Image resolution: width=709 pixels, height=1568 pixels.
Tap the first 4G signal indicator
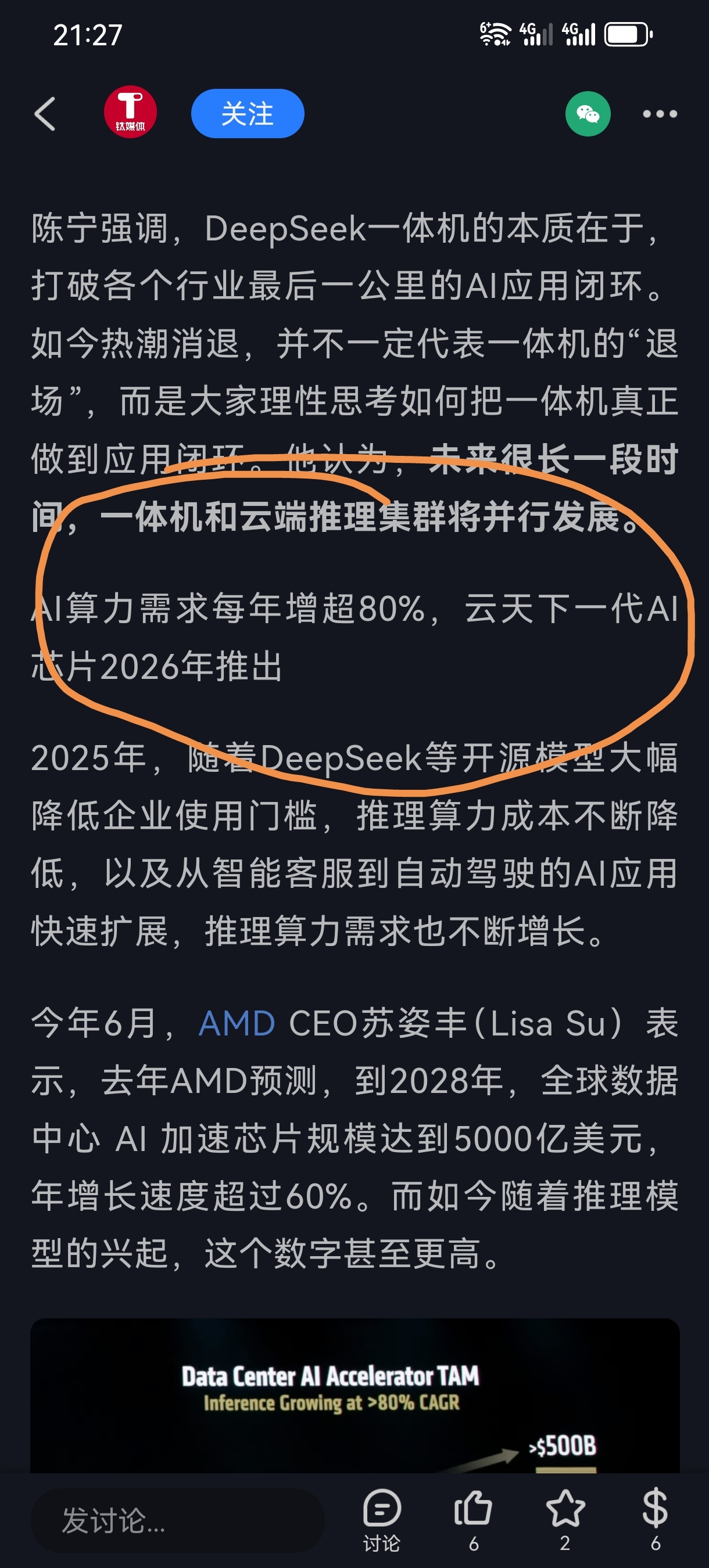click(536, 34)
